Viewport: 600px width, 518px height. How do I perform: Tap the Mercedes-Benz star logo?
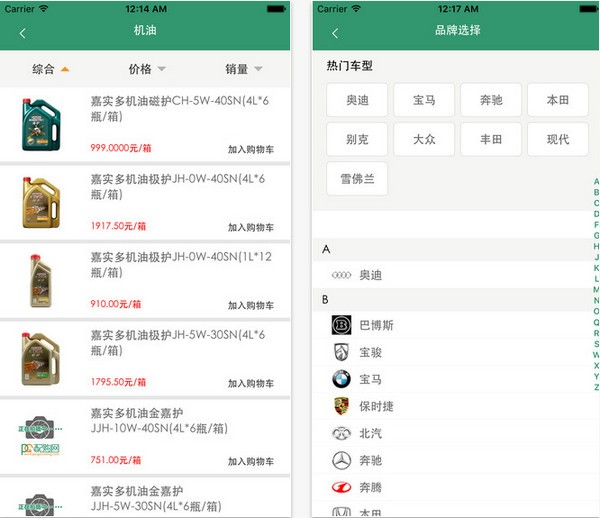[x=342, y=460]
